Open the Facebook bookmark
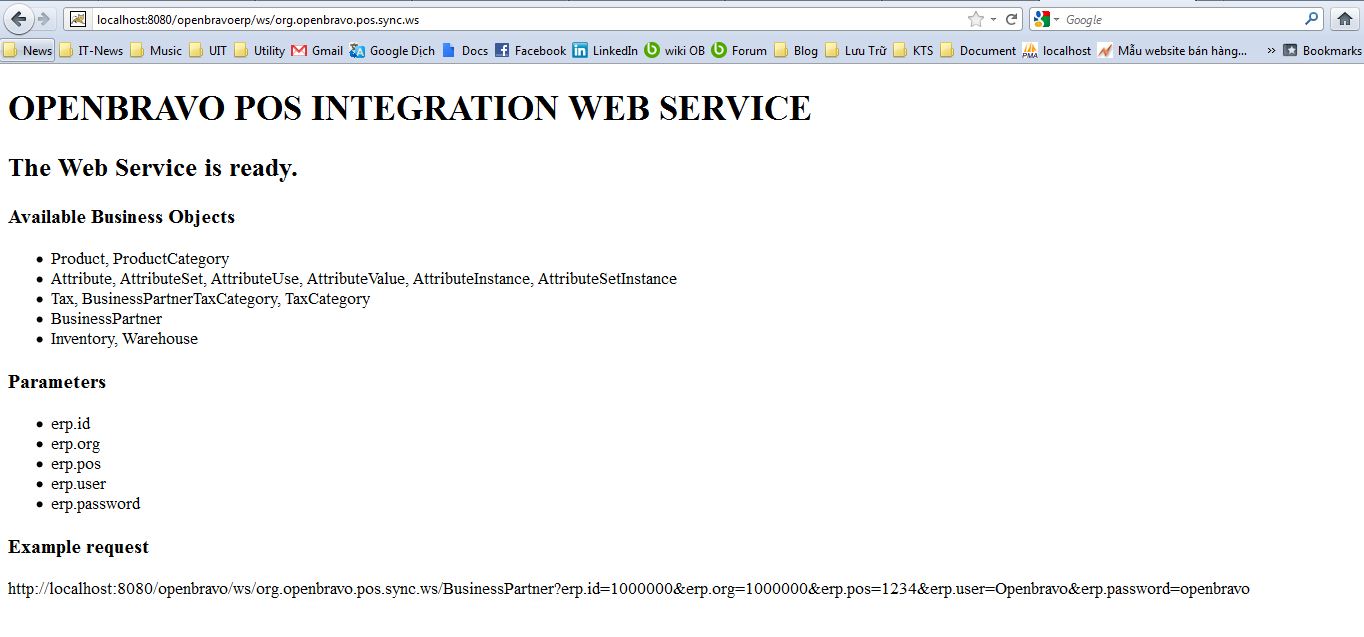This screenshot has height=637, width=1364. point(531,50)
